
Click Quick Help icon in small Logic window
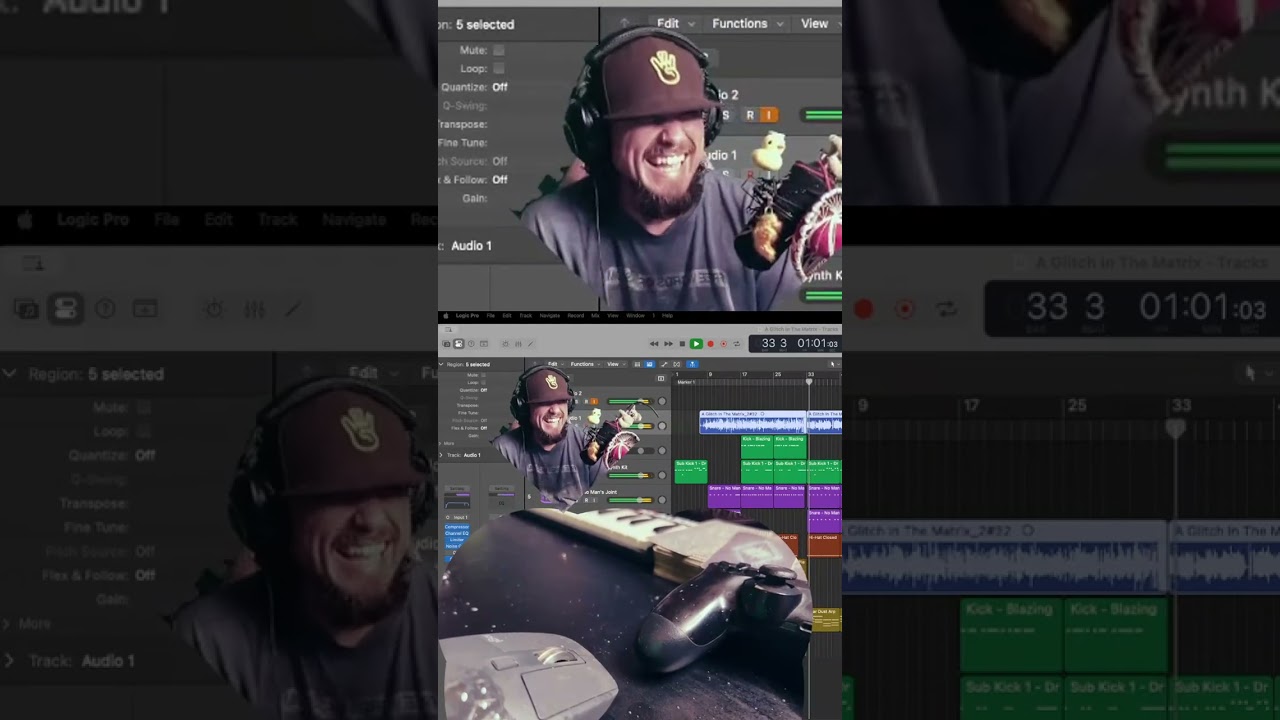(x=471, y=343)
